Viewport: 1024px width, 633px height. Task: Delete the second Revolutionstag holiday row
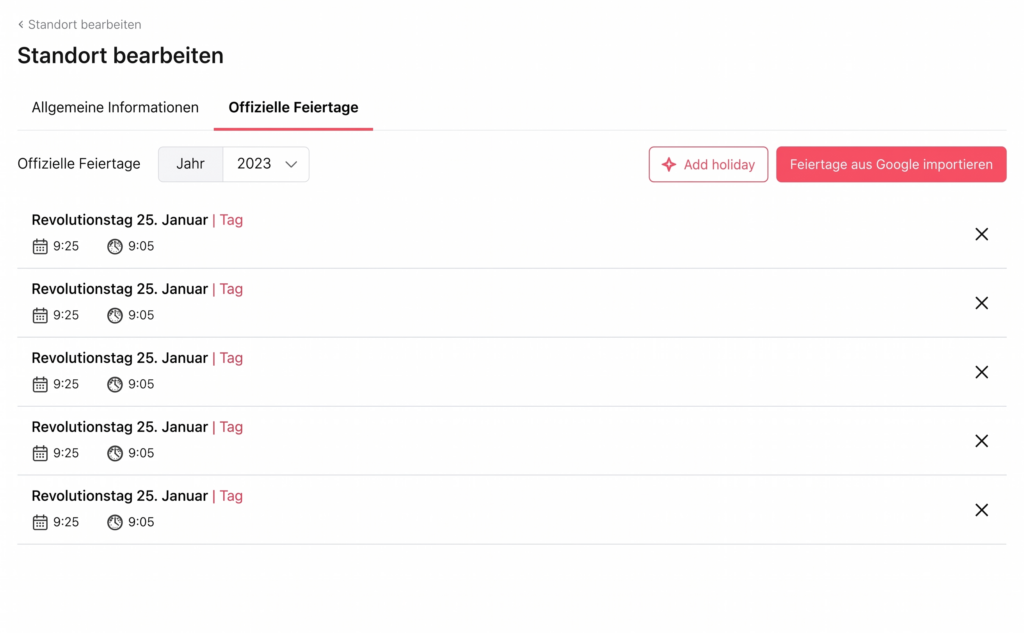click(981, 303)
